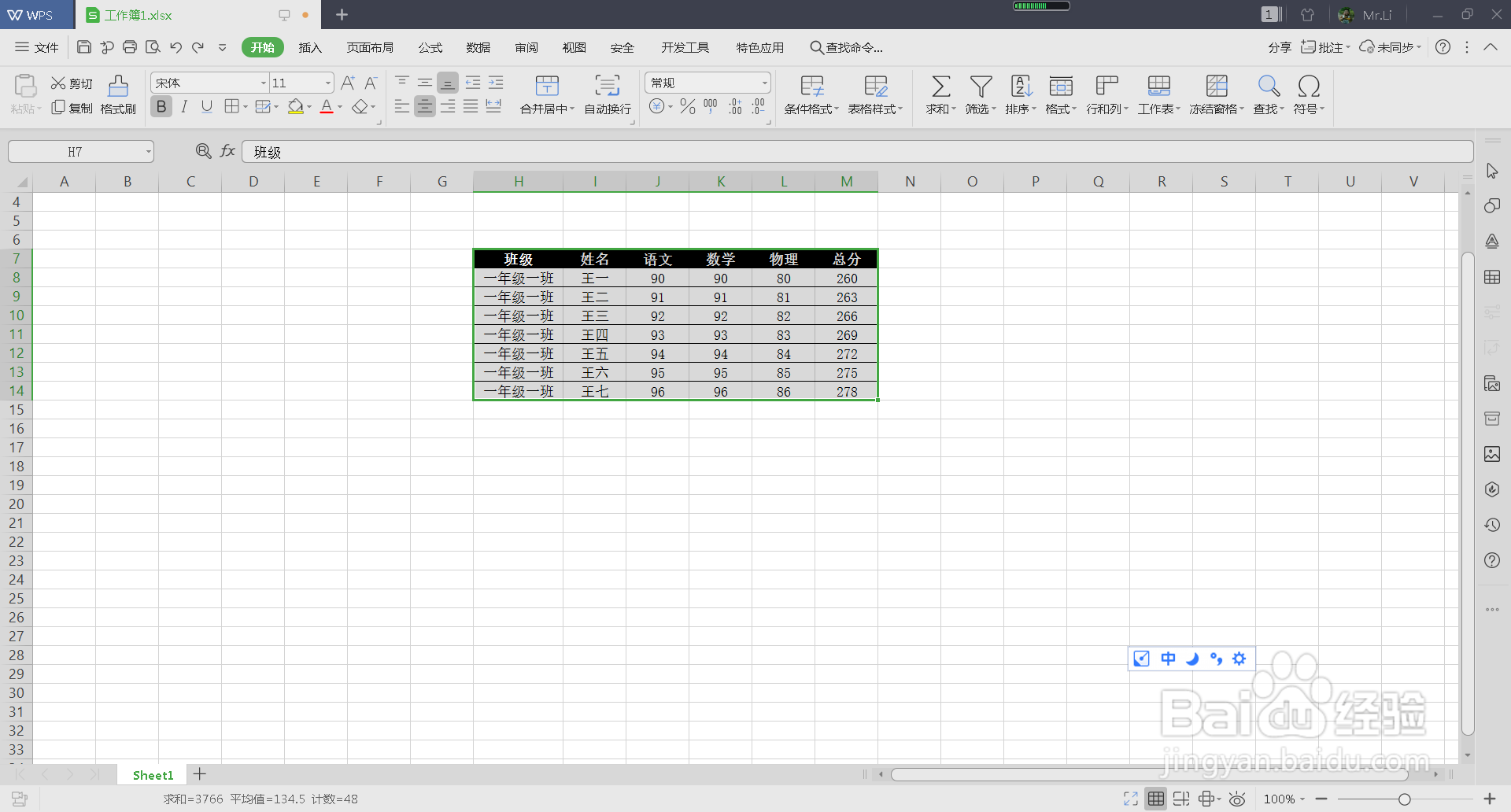Viewport: 1511px width, 812px height.
Task: Open the 公式 (Formulas) tab
Action: [x=430, y=47]
